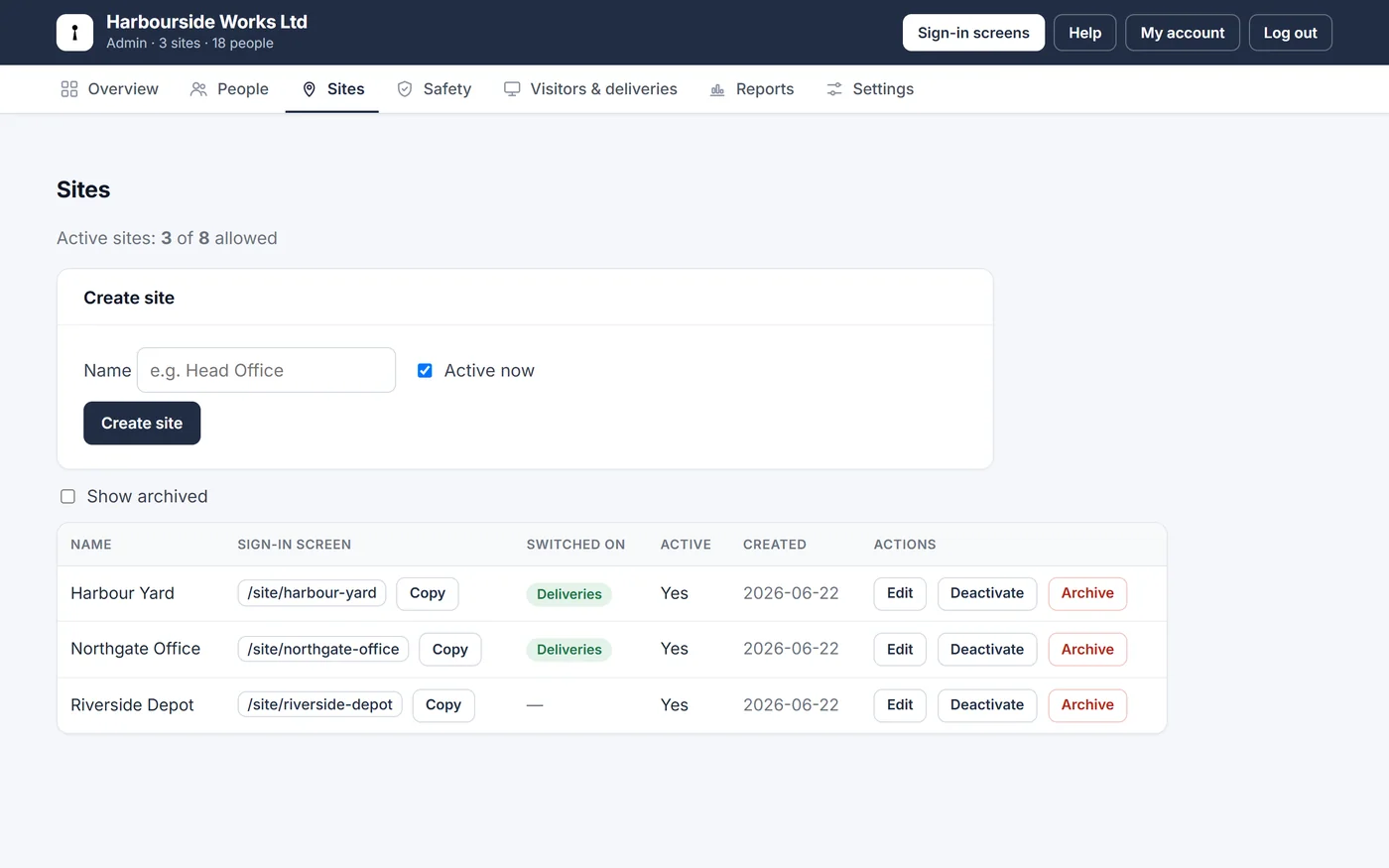The image size is (1389, 868).
Task: Deactivate the Harbour Yard site
Action: 987,593
